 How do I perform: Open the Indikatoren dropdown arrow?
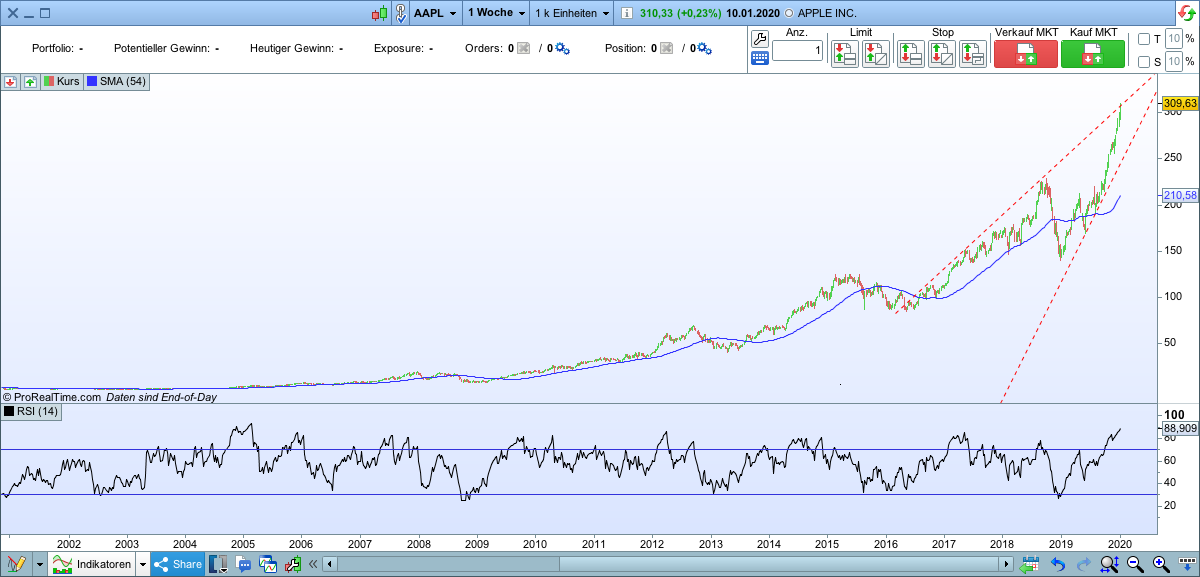(142, 564)
